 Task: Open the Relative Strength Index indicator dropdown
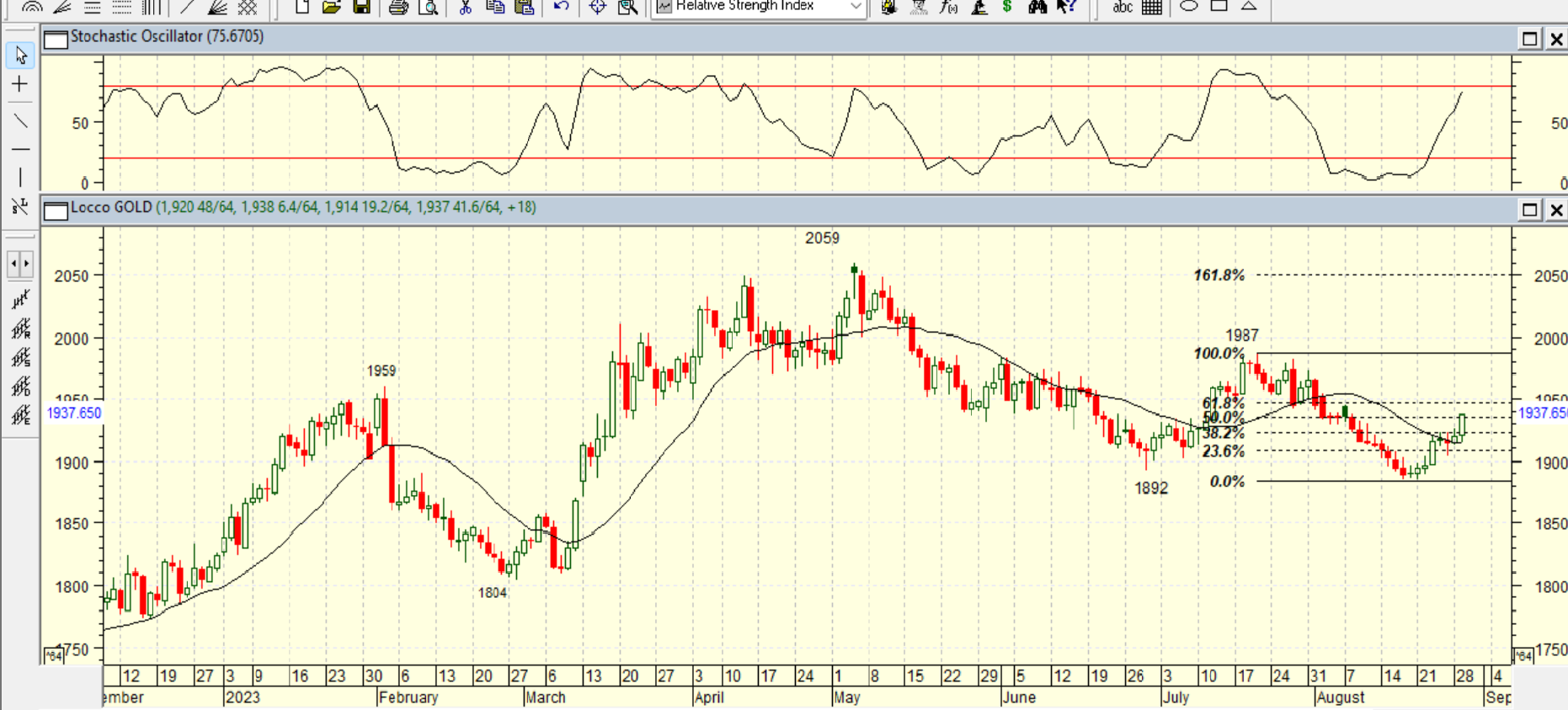[856, 7]
